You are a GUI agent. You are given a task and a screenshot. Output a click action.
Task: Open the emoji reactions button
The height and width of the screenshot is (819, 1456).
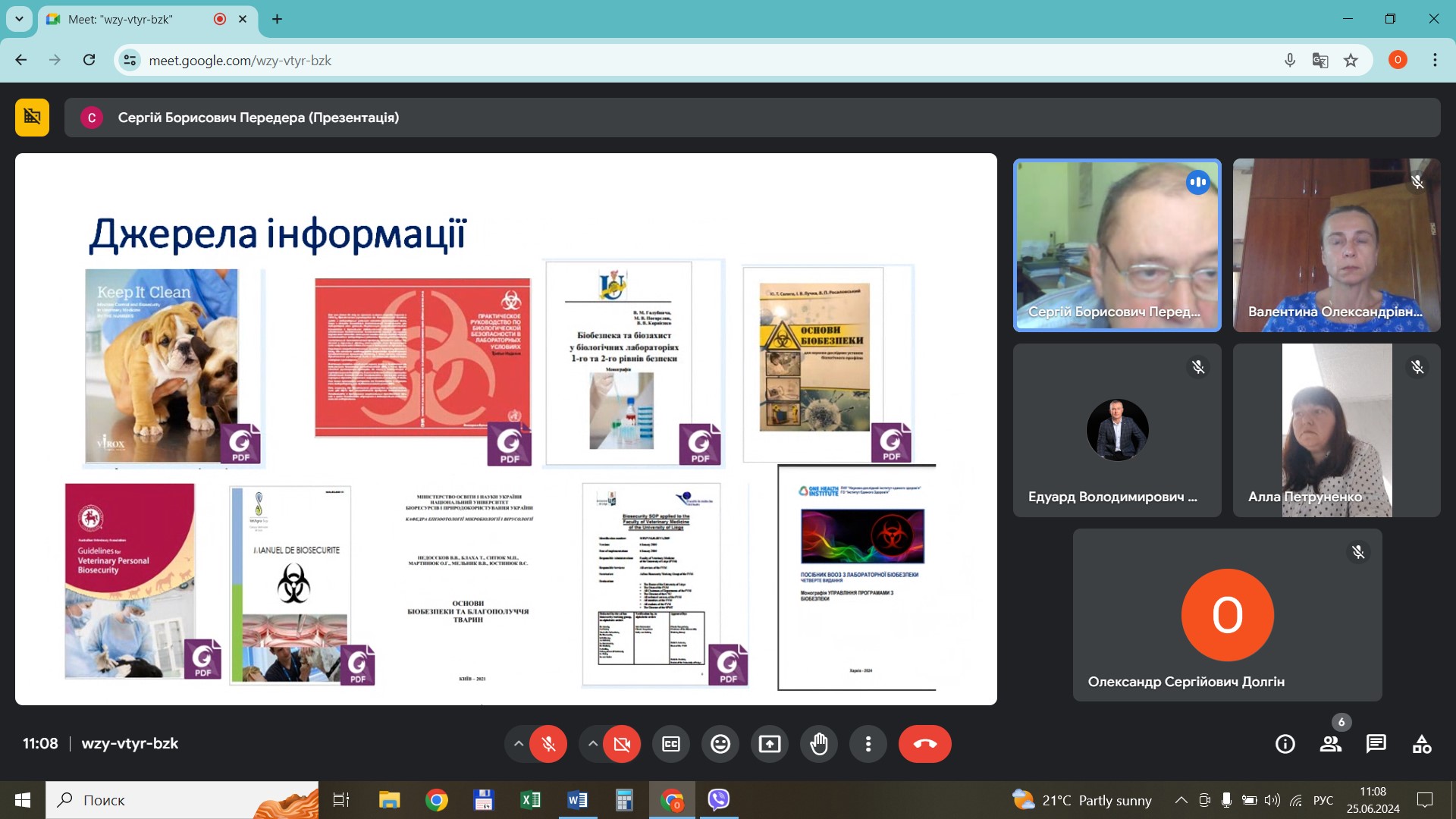(x=720, y=744)
